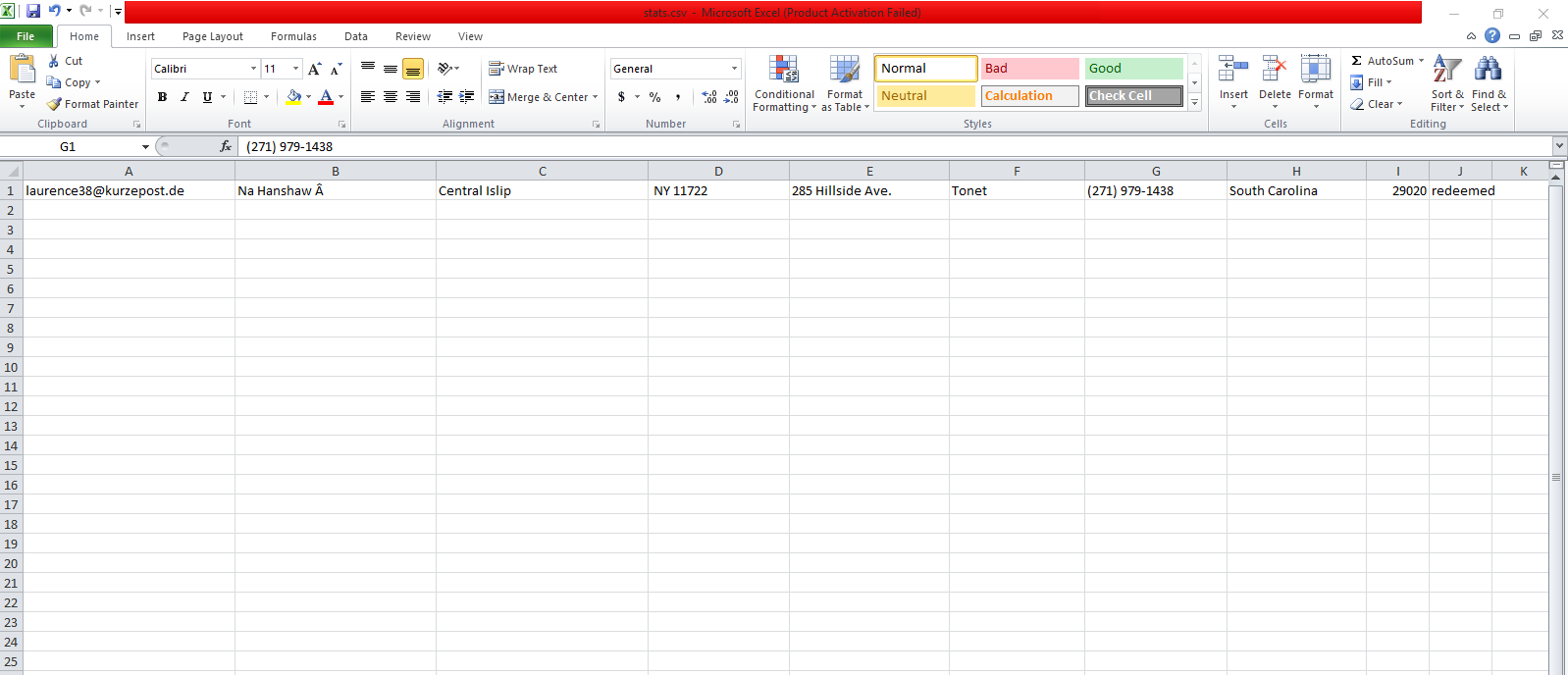Apply Percent Style
The image size is (1568, 675).
(654, 97)
